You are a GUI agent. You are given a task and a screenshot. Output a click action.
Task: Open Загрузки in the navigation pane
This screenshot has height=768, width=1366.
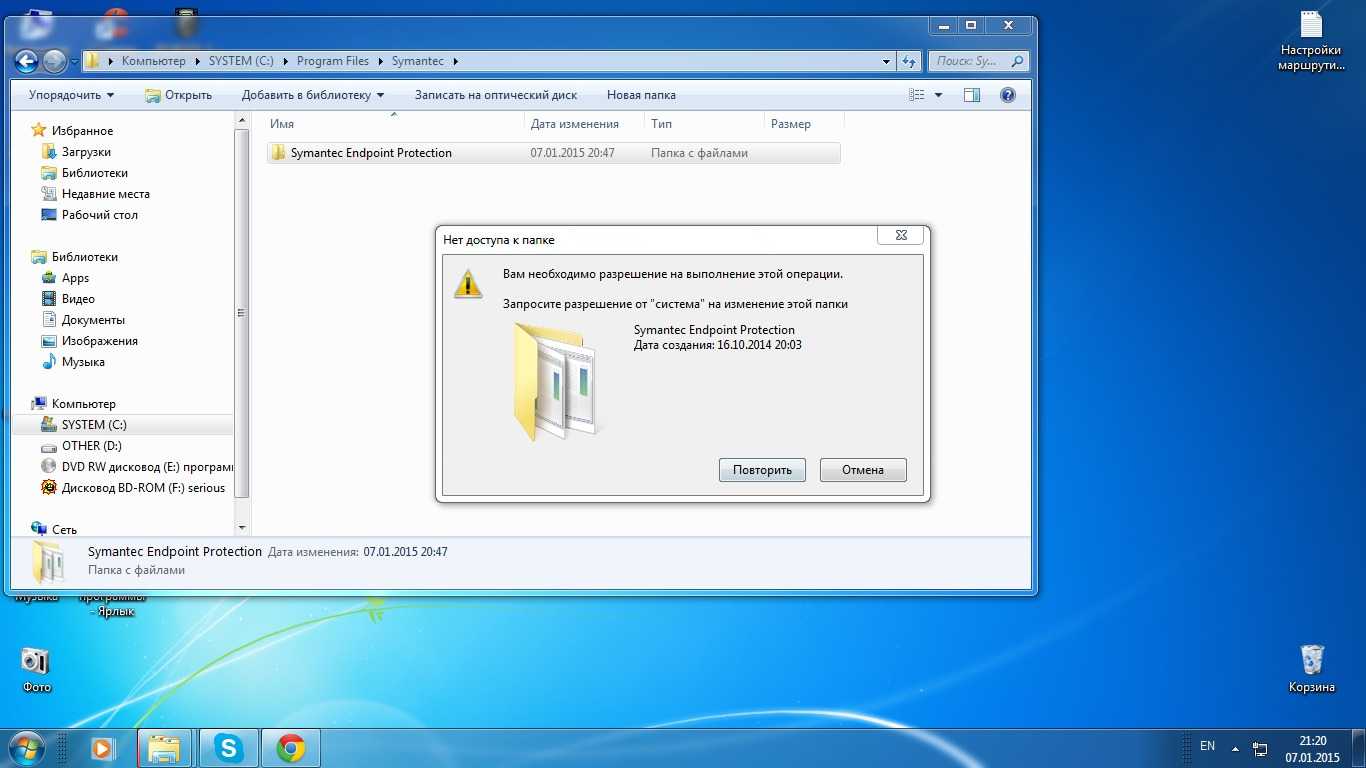click(76, 152)
